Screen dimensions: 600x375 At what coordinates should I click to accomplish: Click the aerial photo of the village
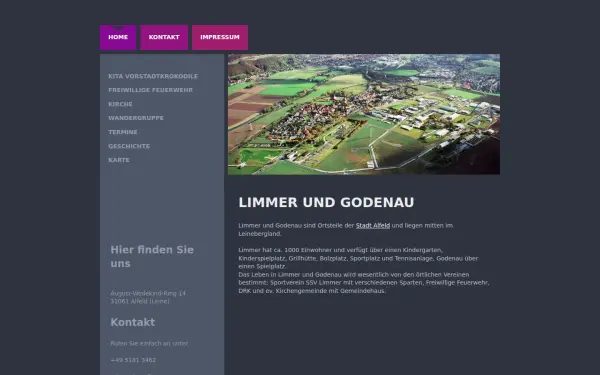[x=364, y=114]
